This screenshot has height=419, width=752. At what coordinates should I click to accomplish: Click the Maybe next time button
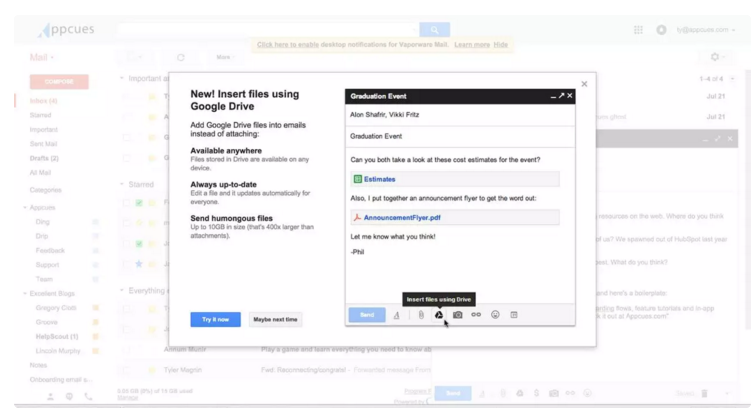pos(275,319)
